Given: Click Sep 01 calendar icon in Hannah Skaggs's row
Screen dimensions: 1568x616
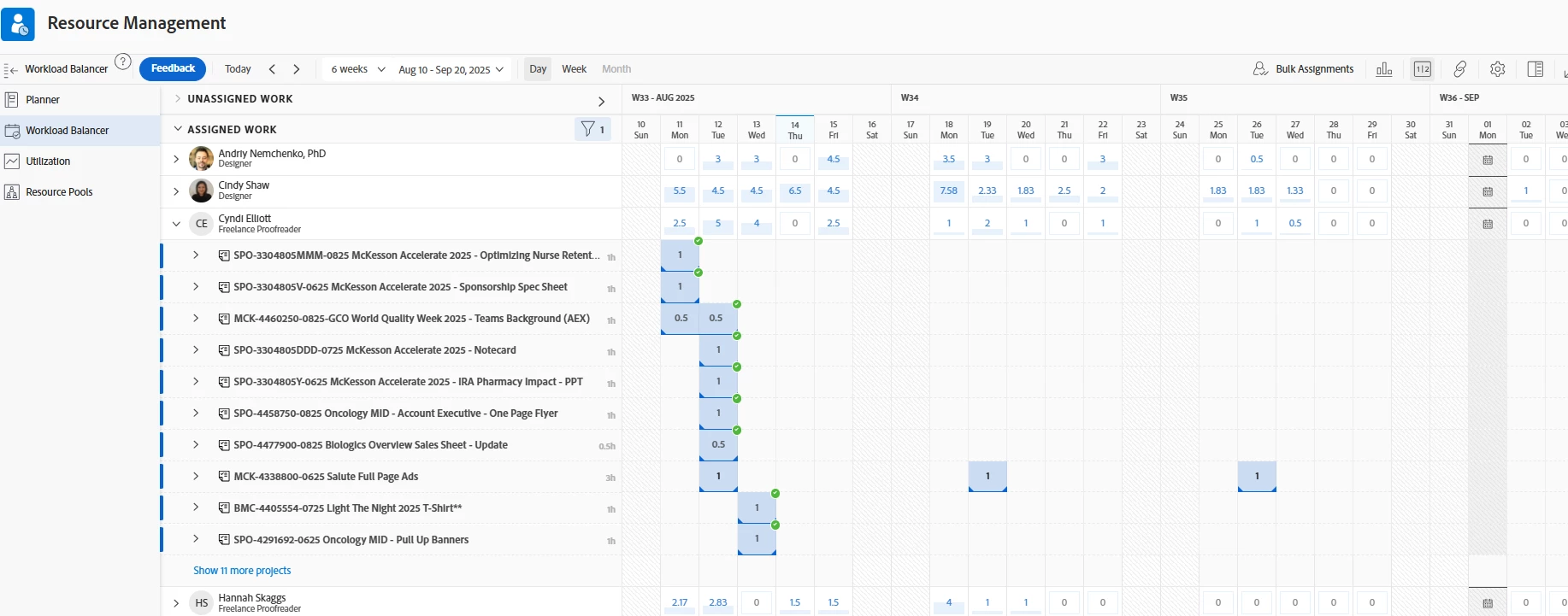Looking at the screenshot, I should (x=1488, y=603).
